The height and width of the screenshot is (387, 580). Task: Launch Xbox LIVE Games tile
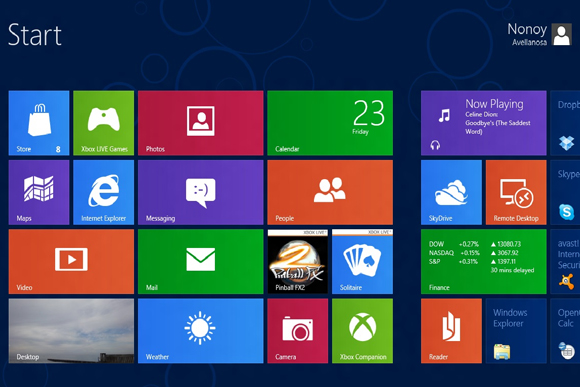(104, 123)
